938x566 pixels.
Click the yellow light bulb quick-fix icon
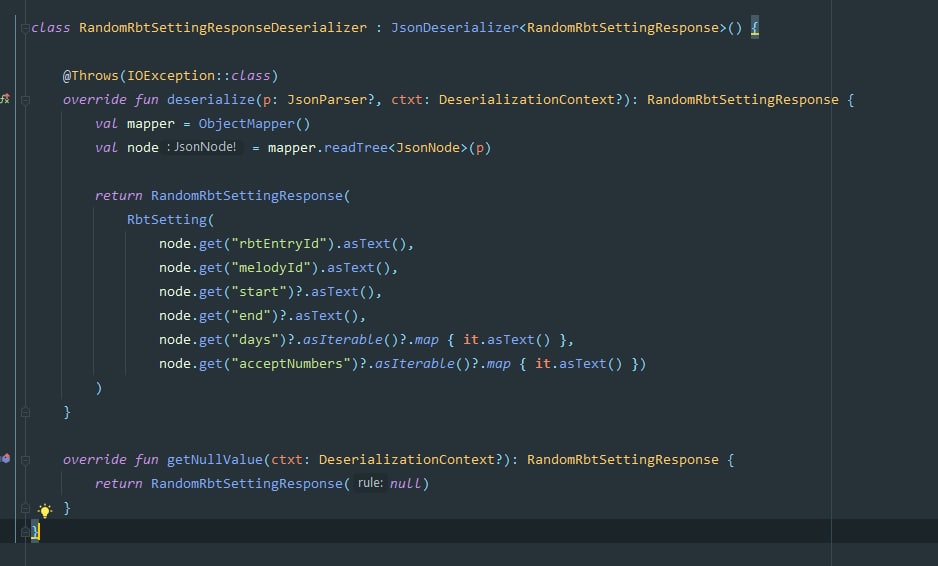click(45, 510)
